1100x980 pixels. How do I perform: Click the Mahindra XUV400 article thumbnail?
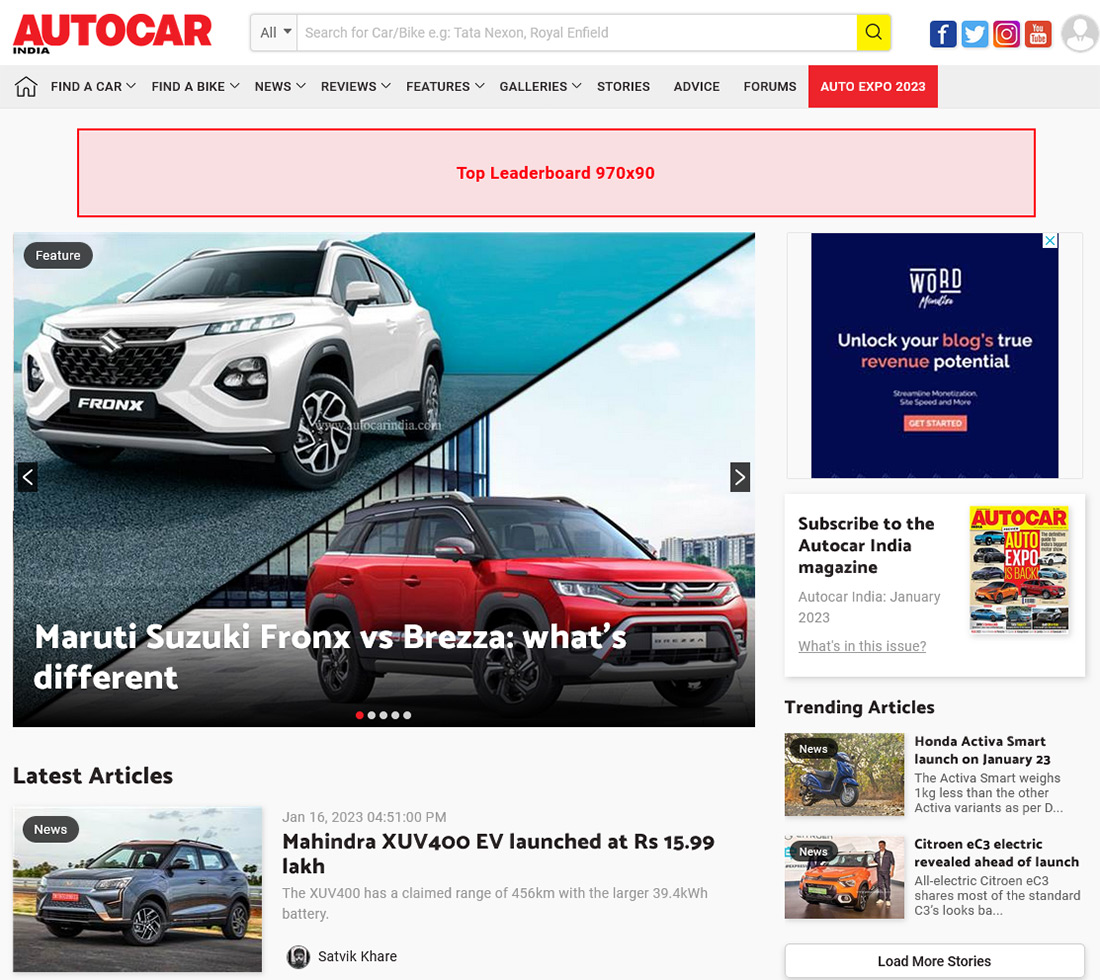click(x=138, y=890)
